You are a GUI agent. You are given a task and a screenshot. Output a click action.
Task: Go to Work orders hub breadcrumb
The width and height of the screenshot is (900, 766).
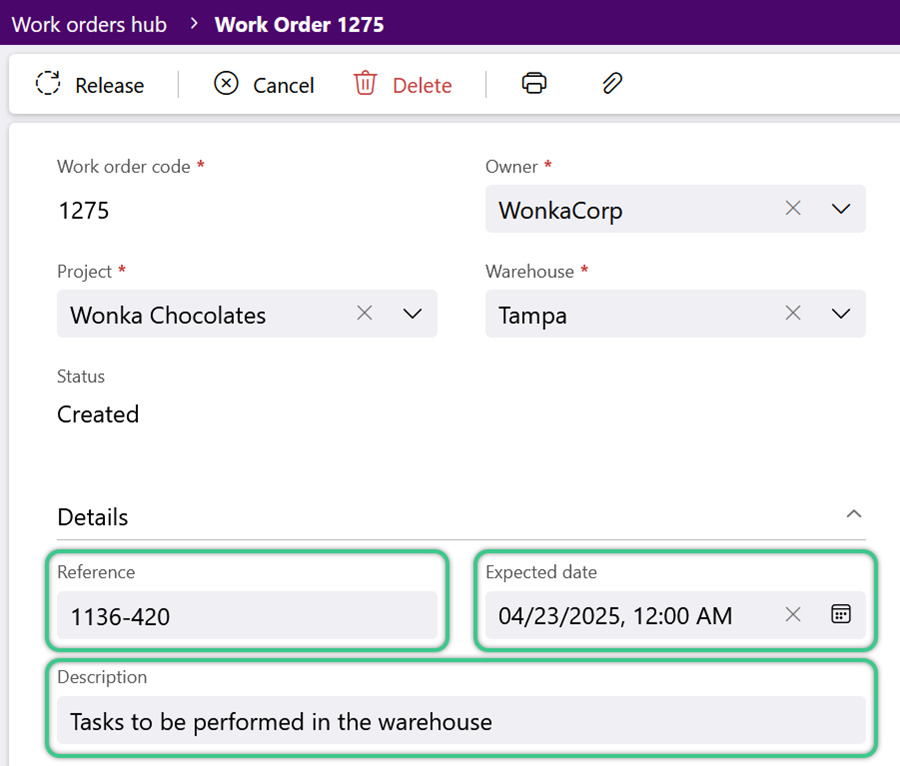pyautogui.click(x=90, y=25)
